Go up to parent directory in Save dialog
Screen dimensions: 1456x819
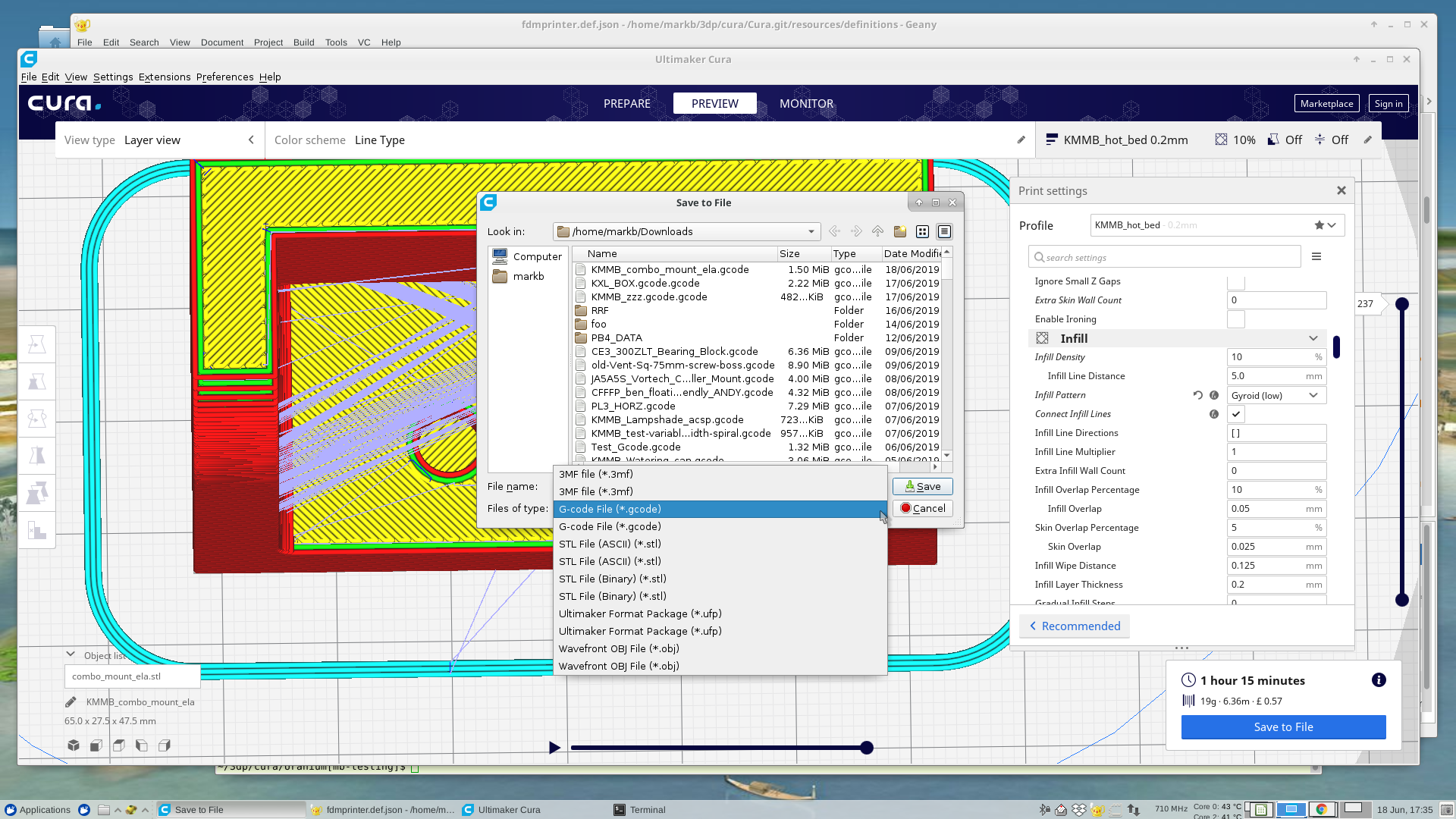coord(877,231)
